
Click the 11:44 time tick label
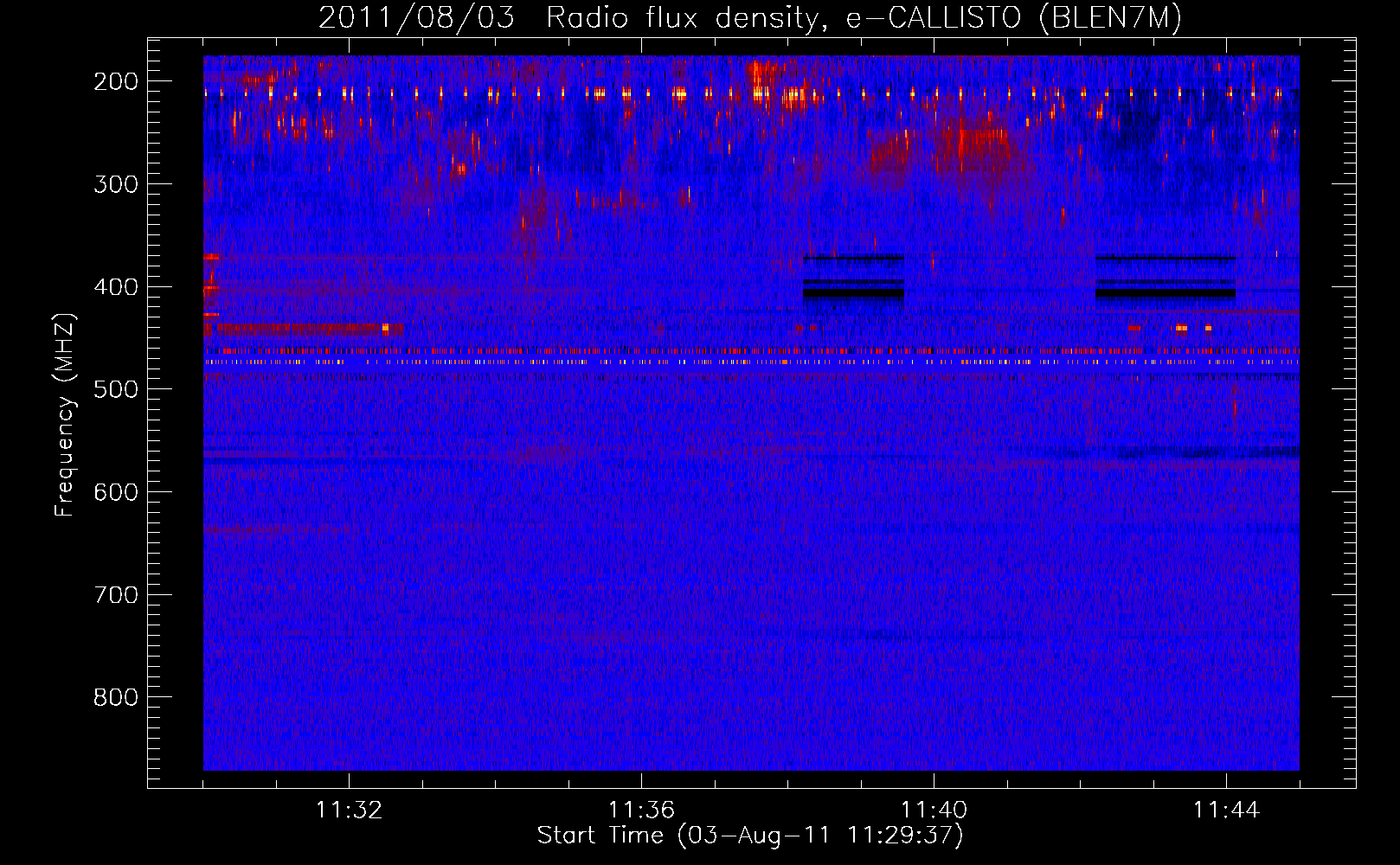[1226, 811]
